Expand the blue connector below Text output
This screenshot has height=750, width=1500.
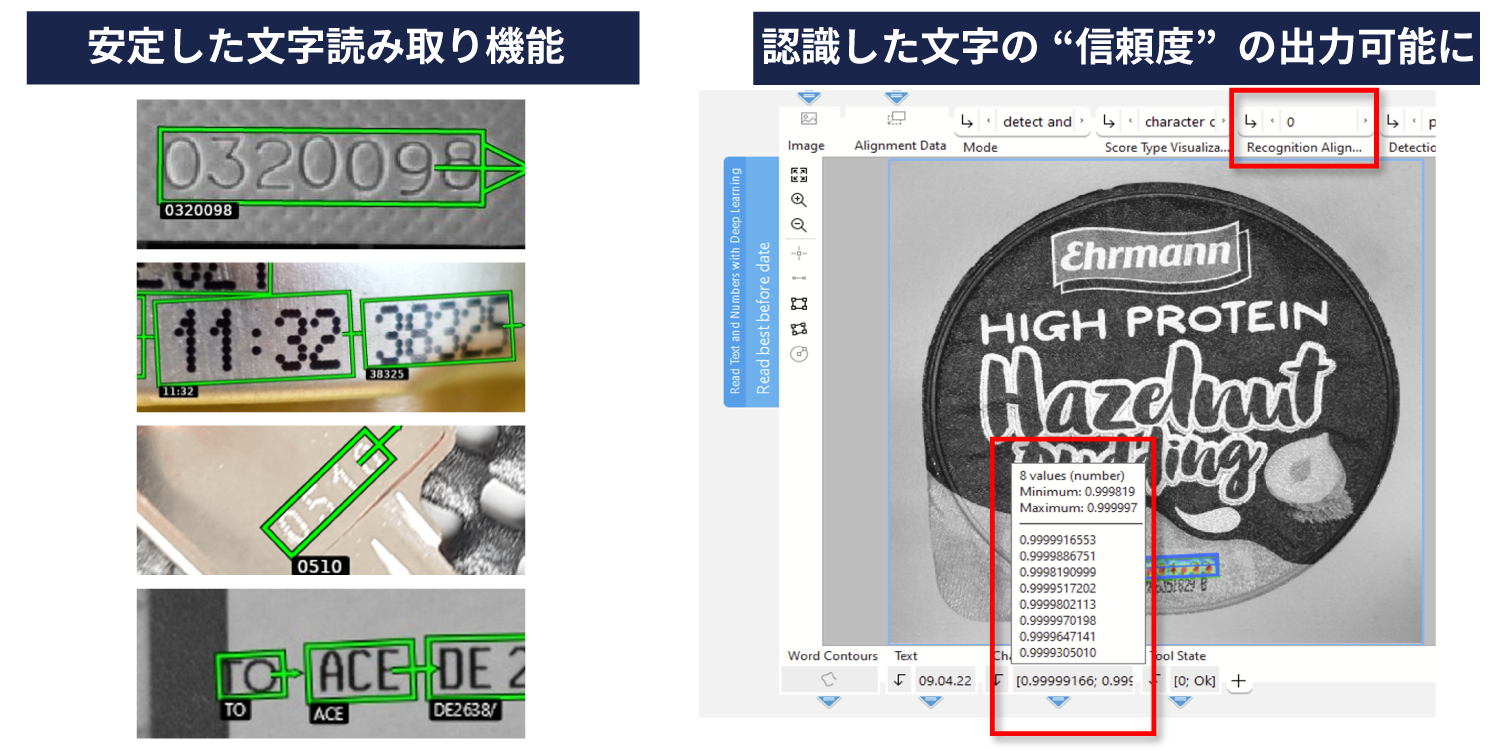coord(931,702)
